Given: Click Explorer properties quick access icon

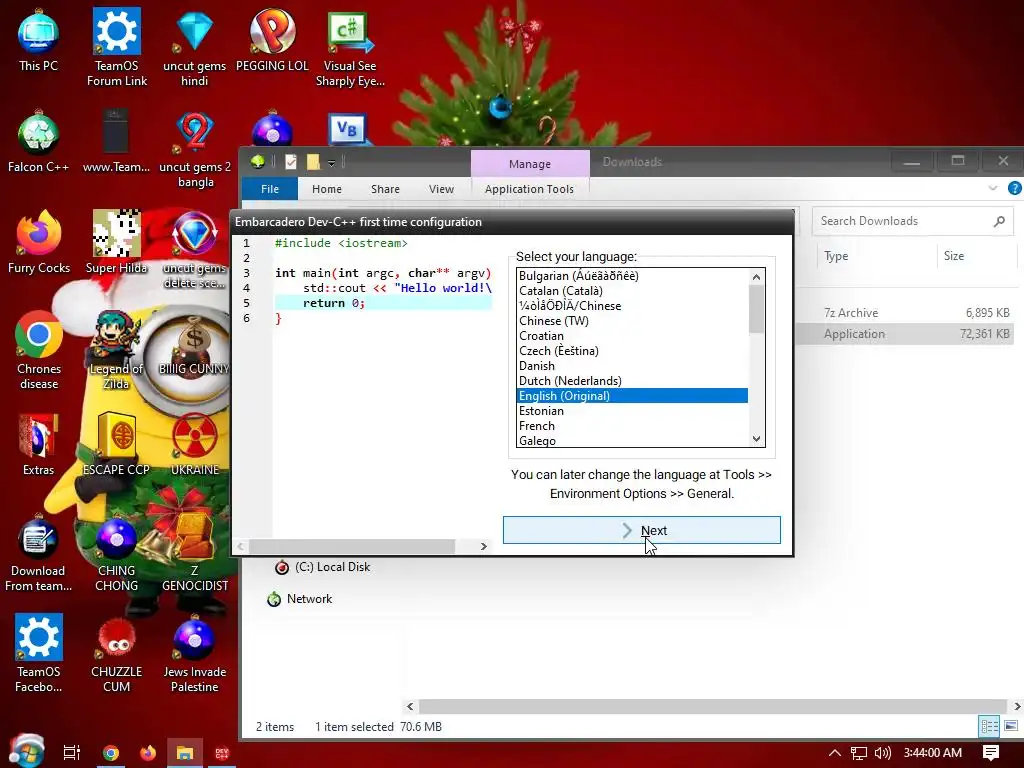Looking at the screenshot, I should coord(291,161).
